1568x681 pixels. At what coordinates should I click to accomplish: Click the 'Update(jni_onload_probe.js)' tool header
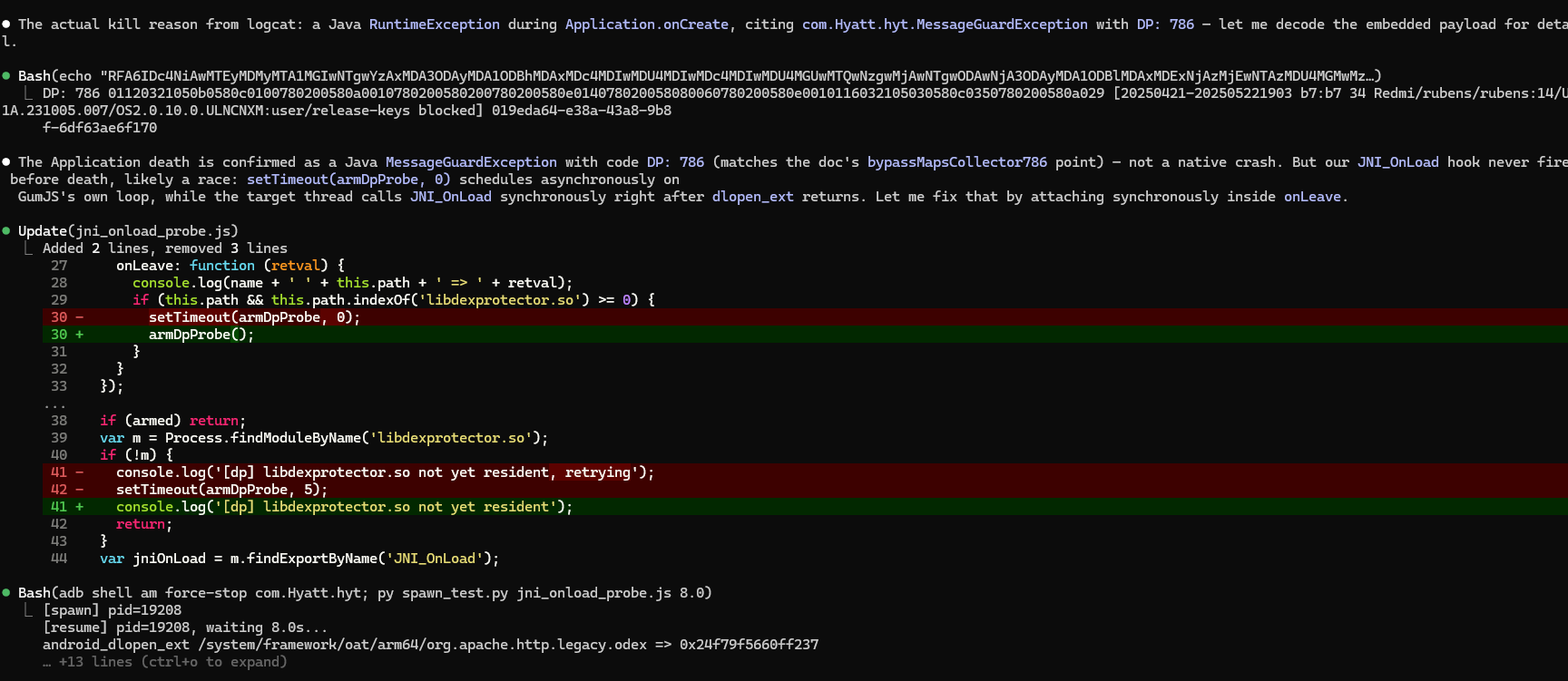click(128, 231)
